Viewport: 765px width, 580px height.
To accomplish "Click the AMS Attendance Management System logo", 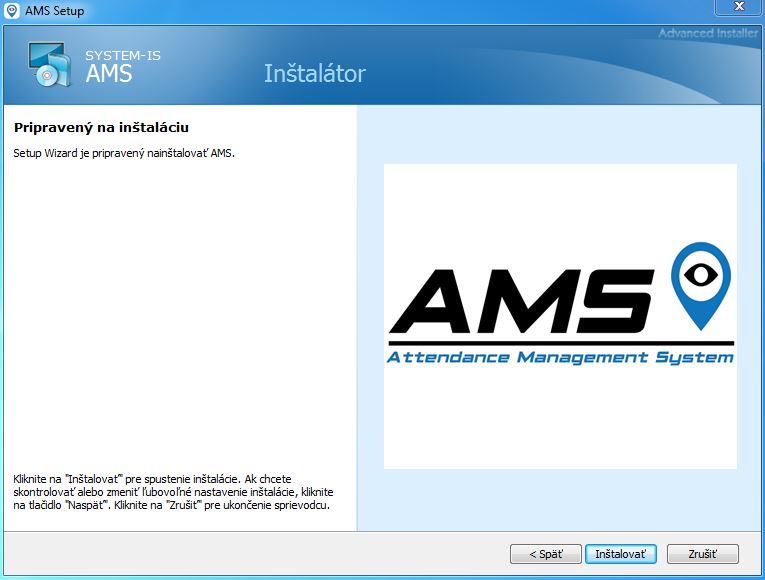I will tap(560, 316).
